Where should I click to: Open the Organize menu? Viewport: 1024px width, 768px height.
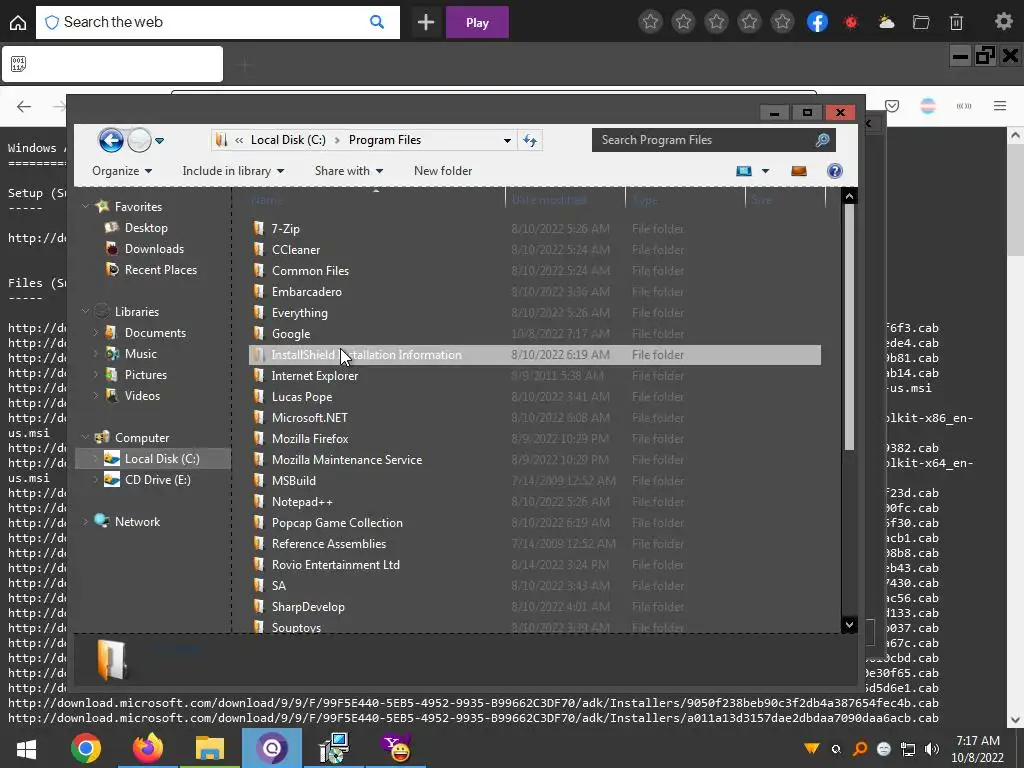[x=121, y=170]
